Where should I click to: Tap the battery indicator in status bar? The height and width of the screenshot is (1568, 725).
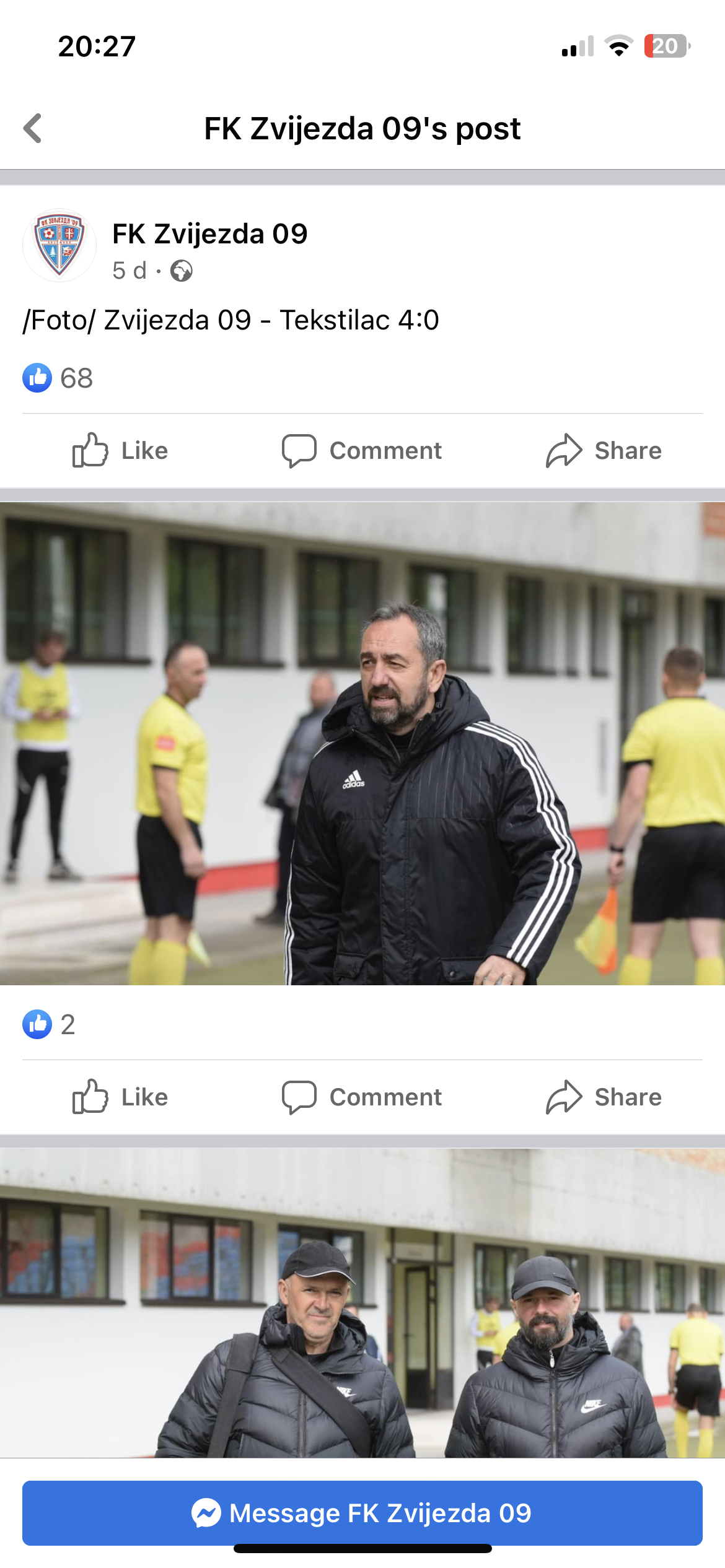click(x=667, y=46)
